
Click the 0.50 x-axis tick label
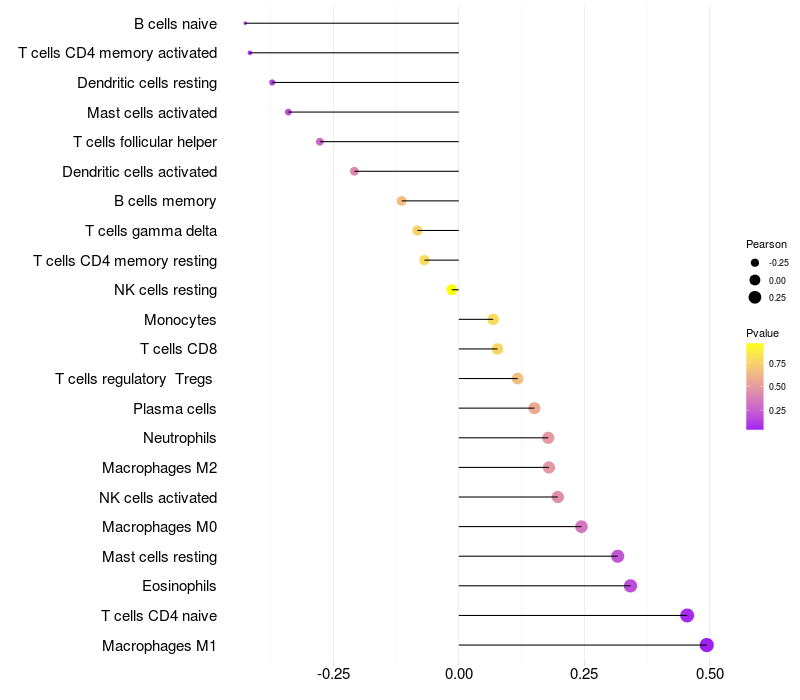(710, 674)
